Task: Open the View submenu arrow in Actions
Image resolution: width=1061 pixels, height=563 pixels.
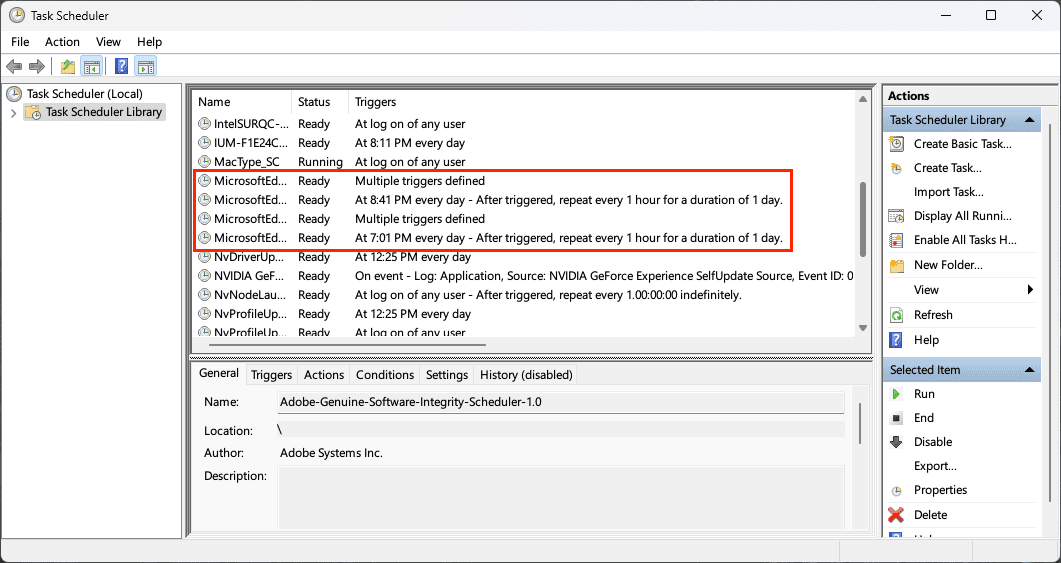Action: click(x=1030, y=290)
